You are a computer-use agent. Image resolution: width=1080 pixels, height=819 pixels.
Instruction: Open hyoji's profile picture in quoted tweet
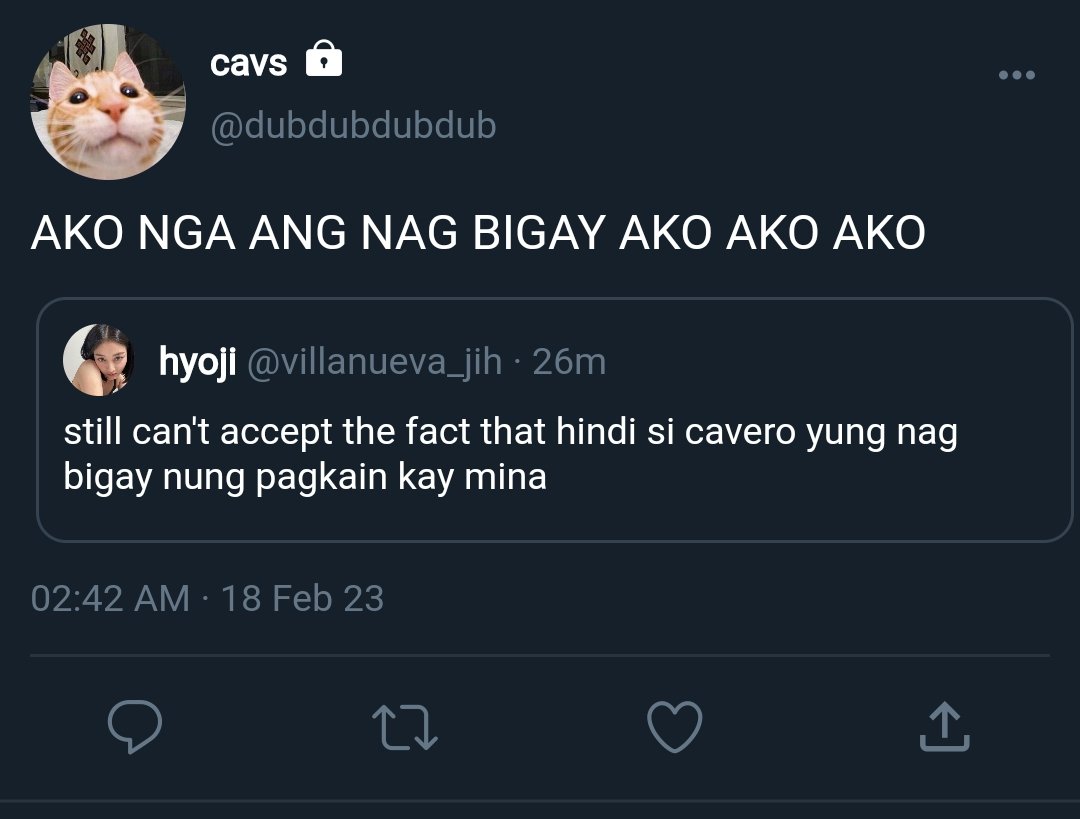pos(99,360)
